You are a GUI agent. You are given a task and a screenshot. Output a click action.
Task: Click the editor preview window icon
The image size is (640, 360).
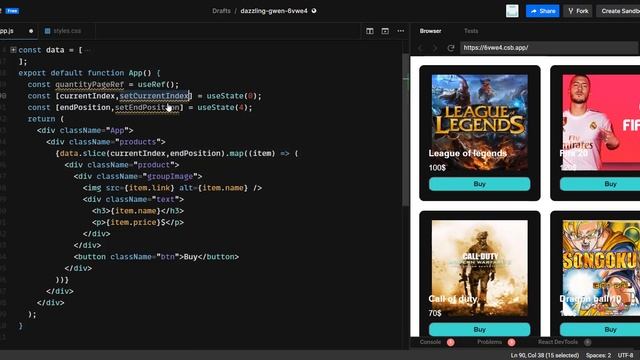[385, 31]
